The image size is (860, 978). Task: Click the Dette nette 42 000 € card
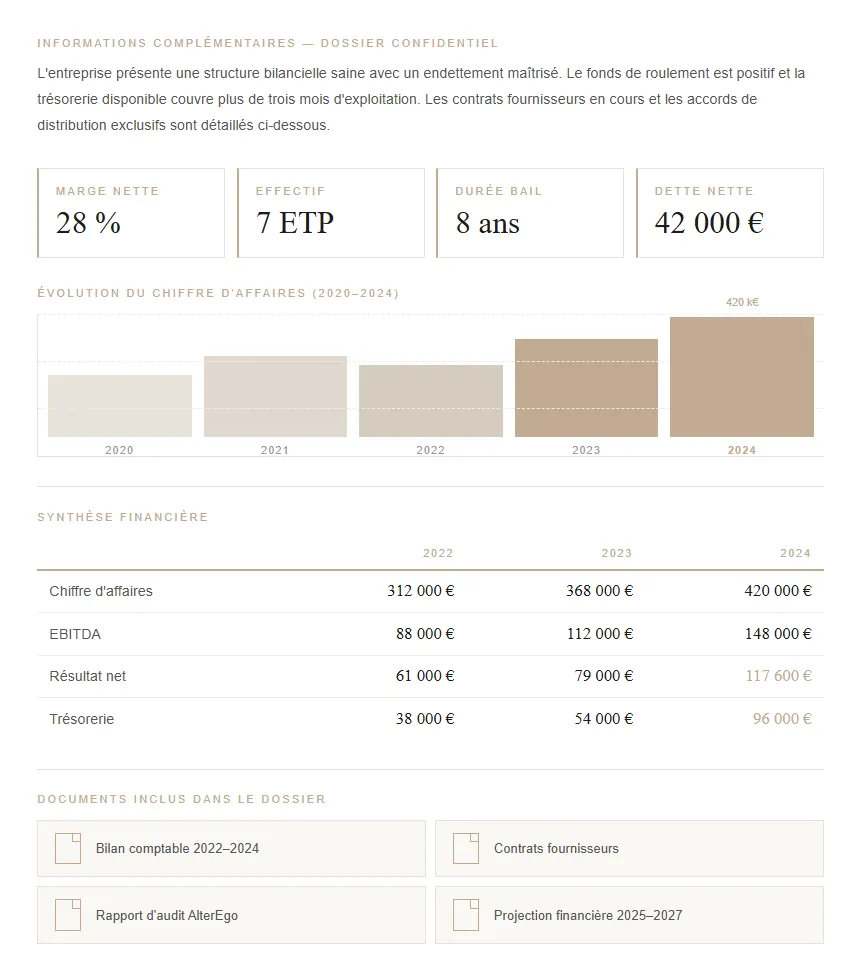coord(730,213)
